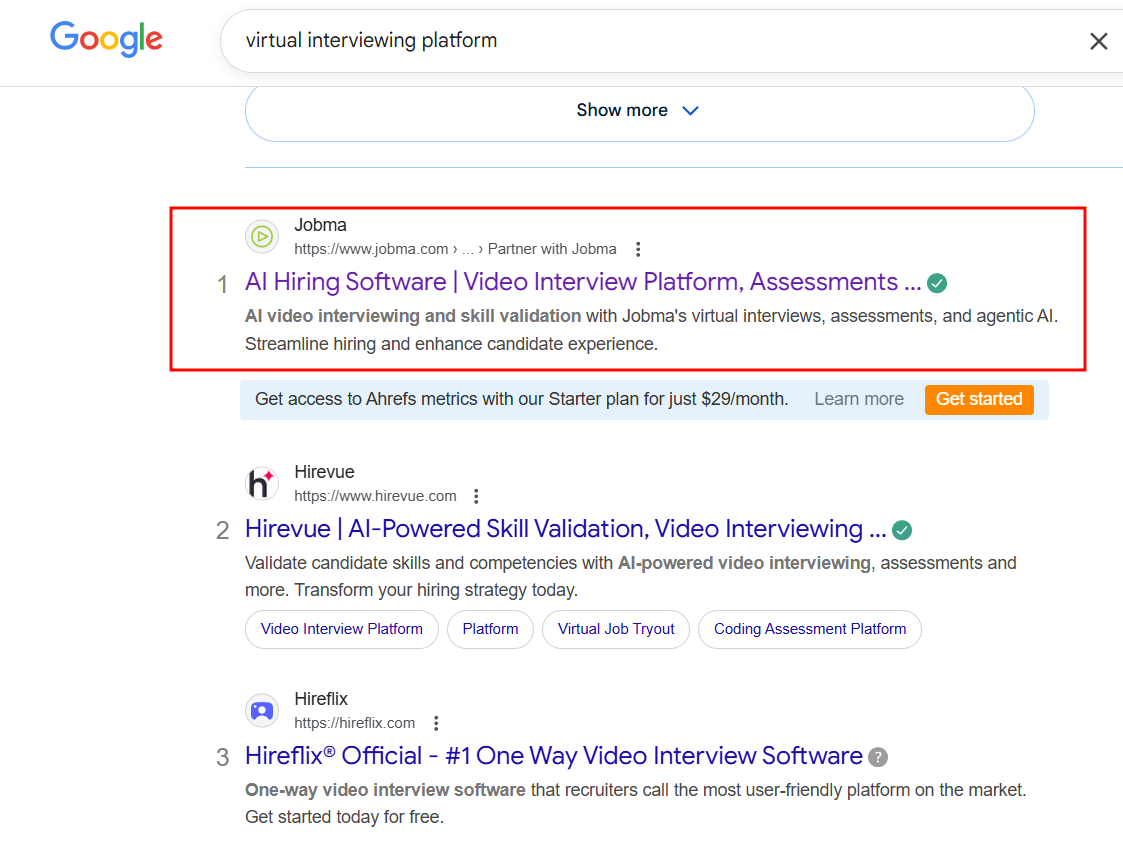Click the Google logo
This screenshot has width=1123, height=854.
point(106,39)
